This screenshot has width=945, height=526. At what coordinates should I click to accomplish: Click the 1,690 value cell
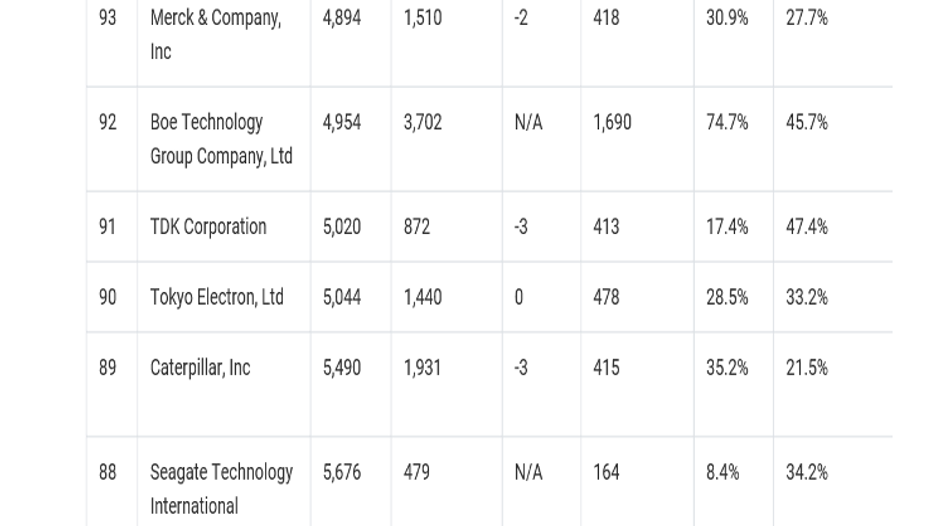(612, 122)
